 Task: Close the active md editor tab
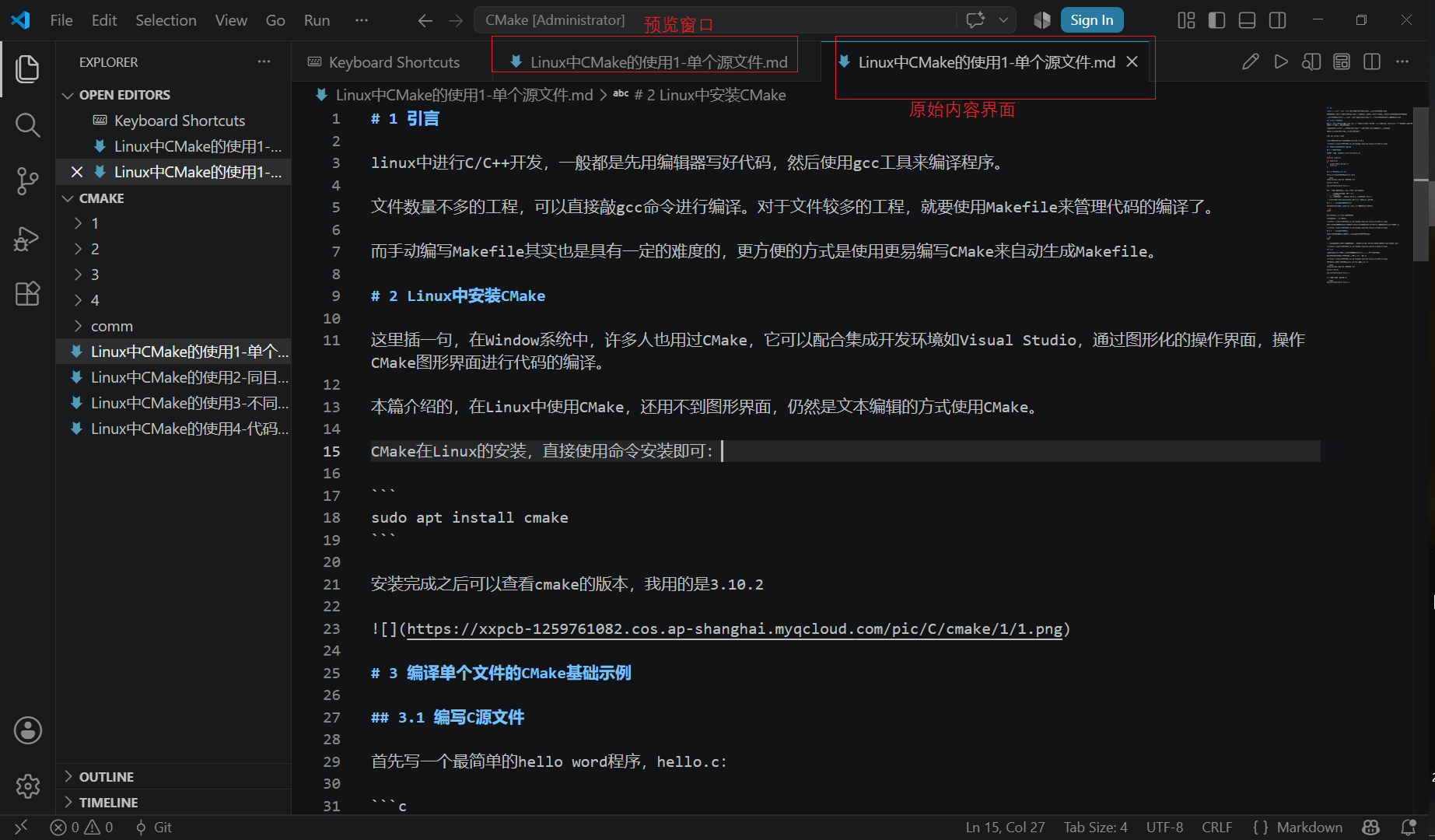pos(1132,61)
